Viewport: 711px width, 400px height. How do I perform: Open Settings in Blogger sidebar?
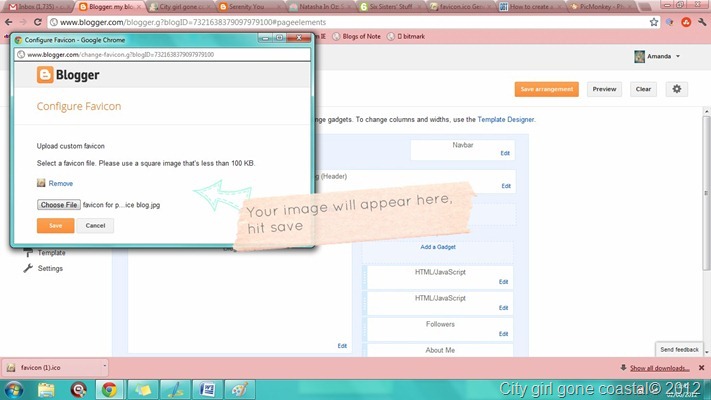[x=50, y=268]
